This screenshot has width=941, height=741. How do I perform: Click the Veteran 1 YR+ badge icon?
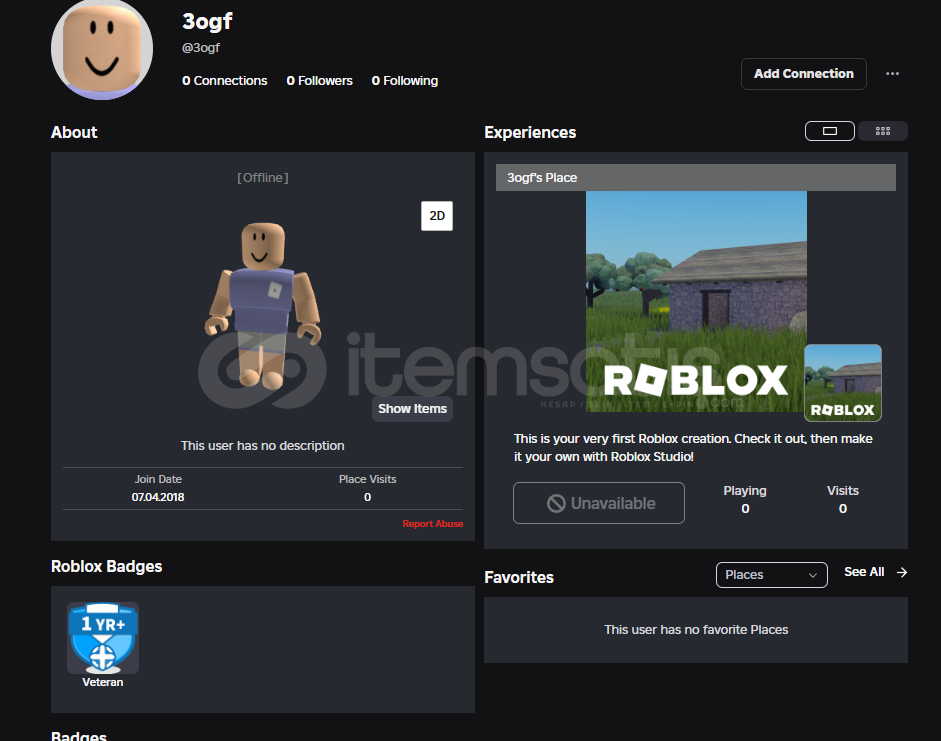tap(103, 638)
